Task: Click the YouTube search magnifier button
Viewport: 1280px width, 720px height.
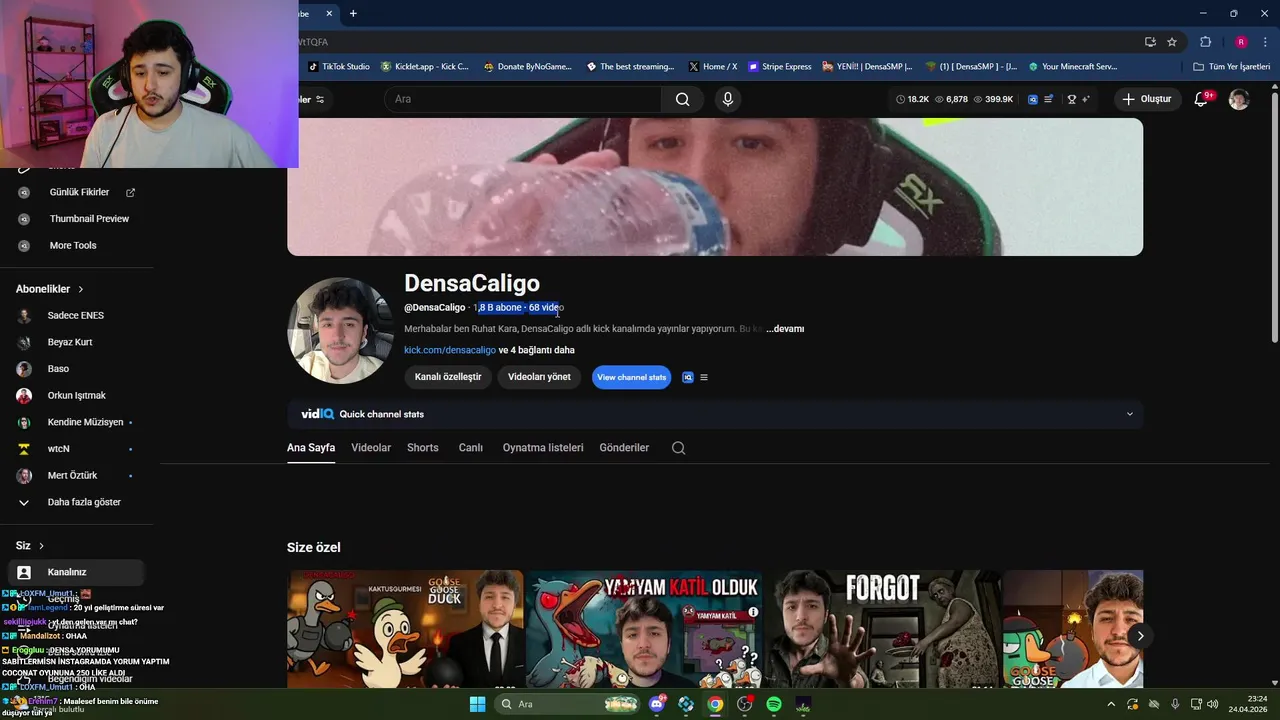Action: [682, 99]
